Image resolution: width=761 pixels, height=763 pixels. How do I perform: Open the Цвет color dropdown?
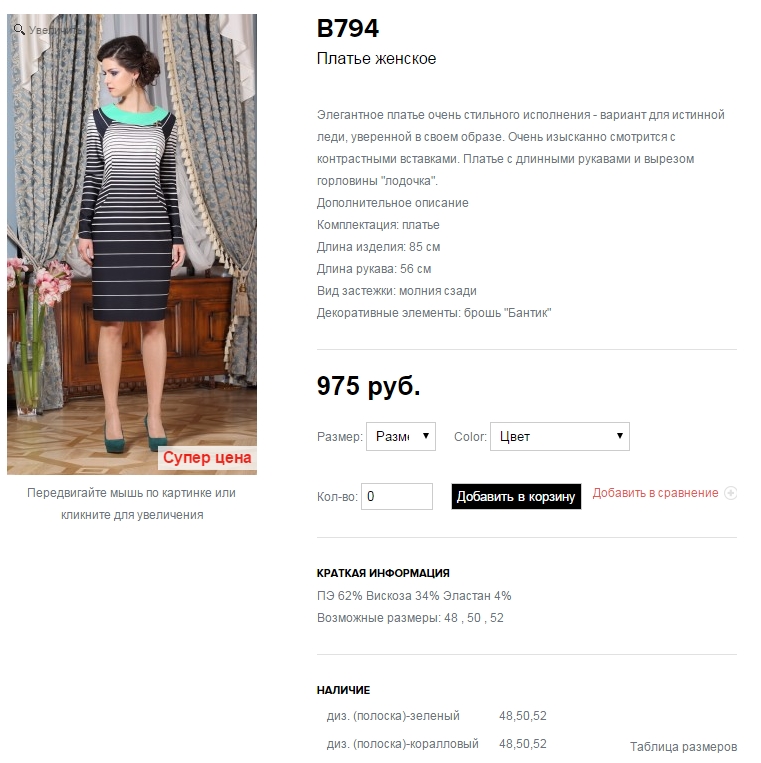(x=560, y=436)
